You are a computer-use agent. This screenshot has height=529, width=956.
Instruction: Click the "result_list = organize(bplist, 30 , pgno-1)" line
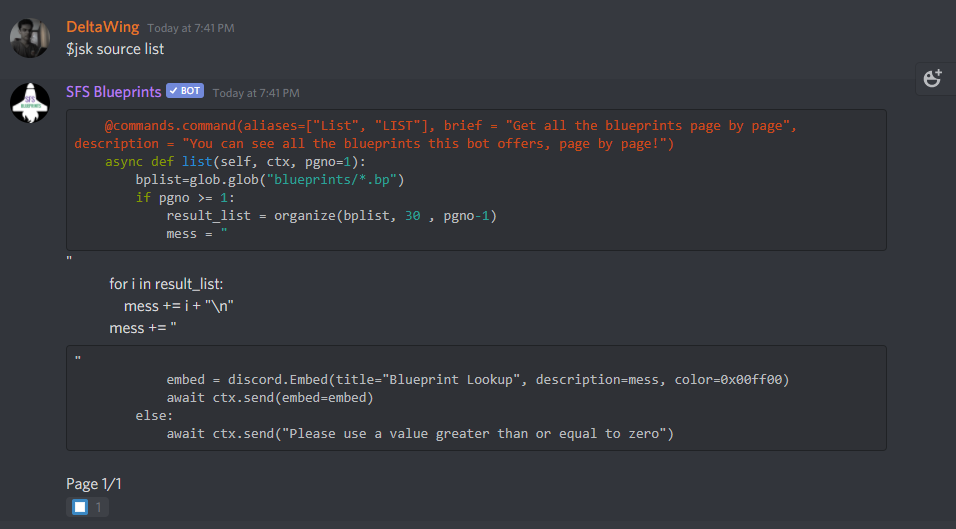click(332, 216)
